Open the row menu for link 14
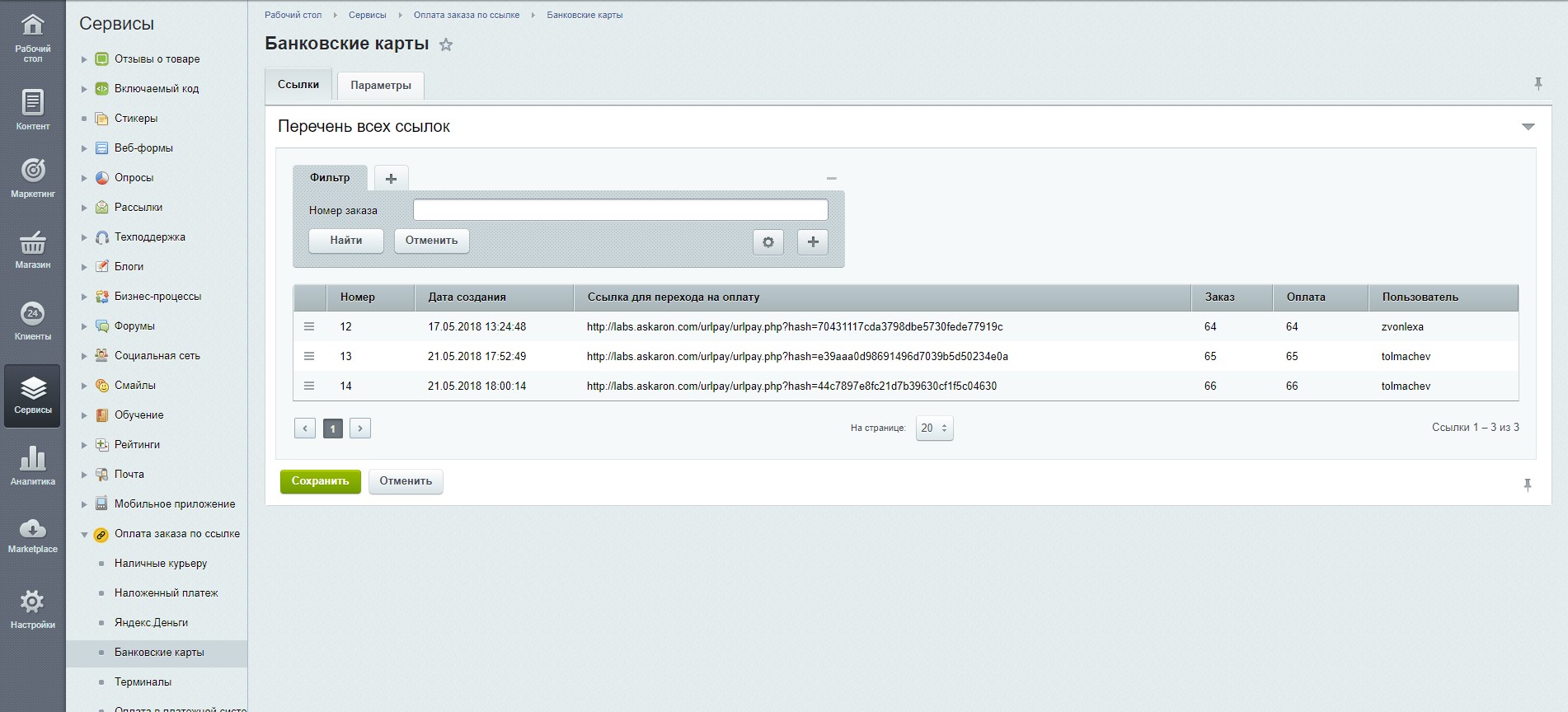This screenshot has width=1568, height=712. 309,386
